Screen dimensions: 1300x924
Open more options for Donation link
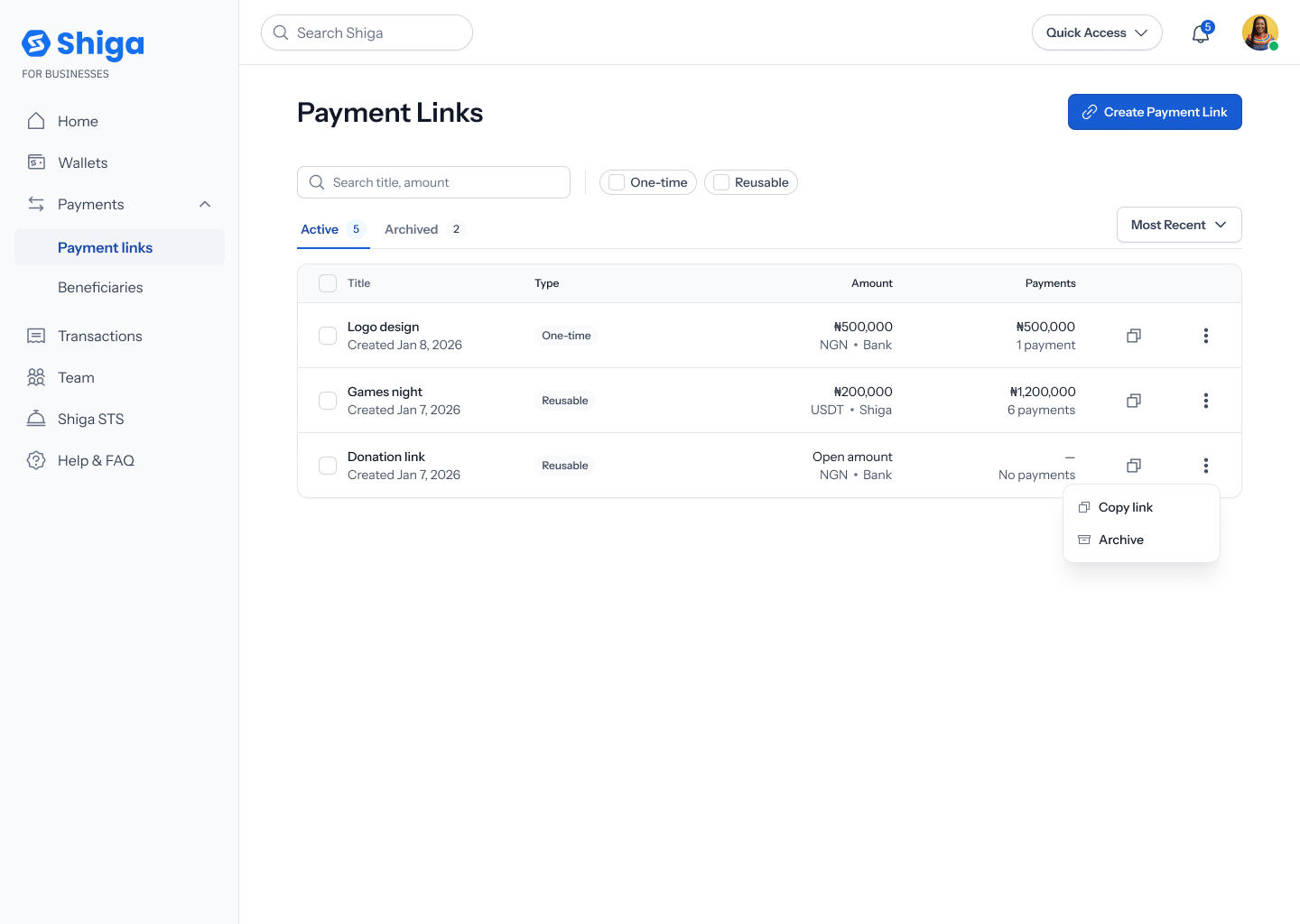pos(1206,466)
